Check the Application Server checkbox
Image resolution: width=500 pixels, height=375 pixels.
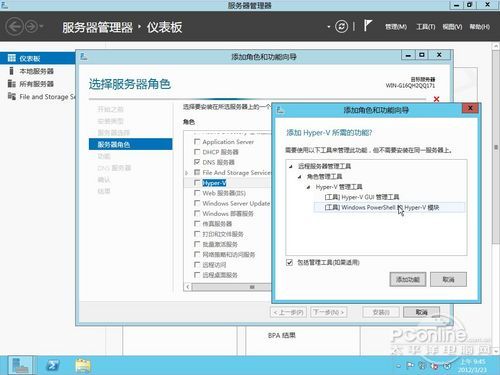pos(197,142)
